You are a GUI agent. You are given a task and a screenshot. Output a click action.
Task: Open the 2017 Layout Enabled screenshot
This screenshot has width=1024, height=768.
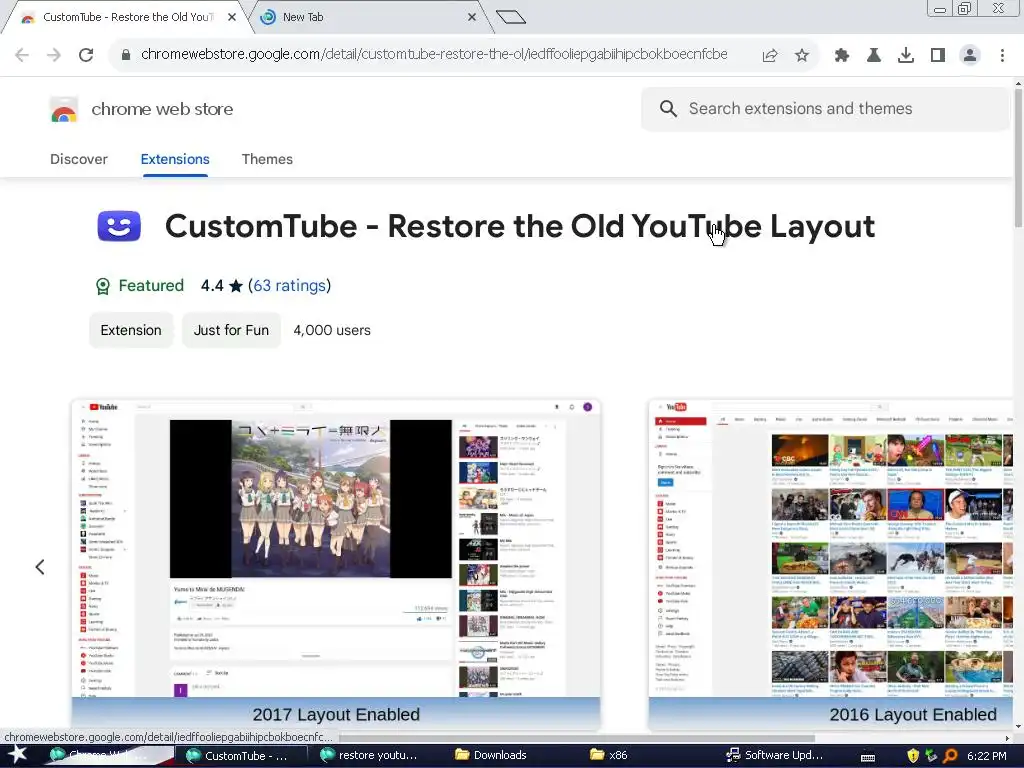[x=336, y=565]
